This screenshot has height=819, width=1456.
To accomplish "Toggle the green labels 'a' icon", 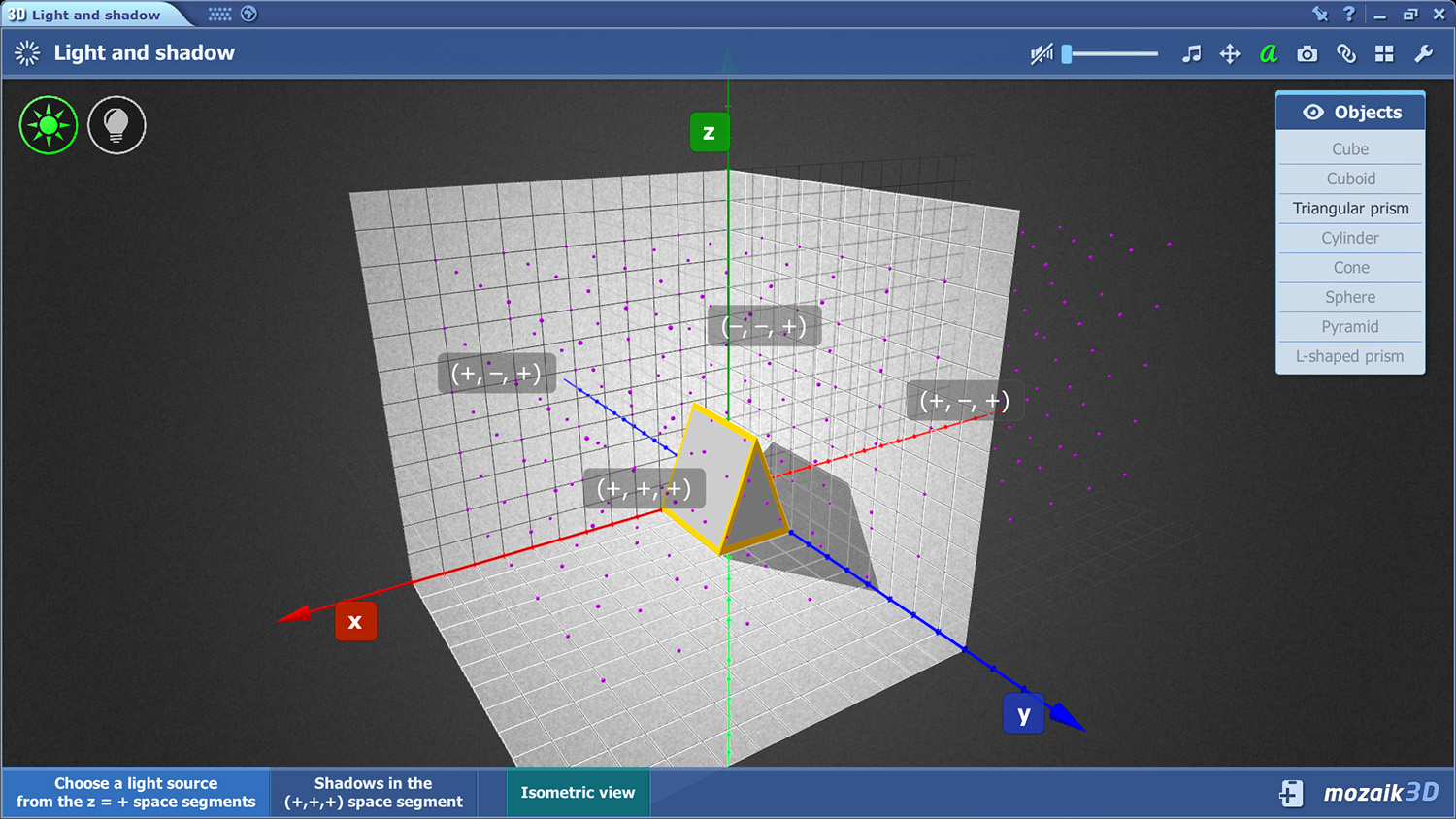I will [1268, 54].
